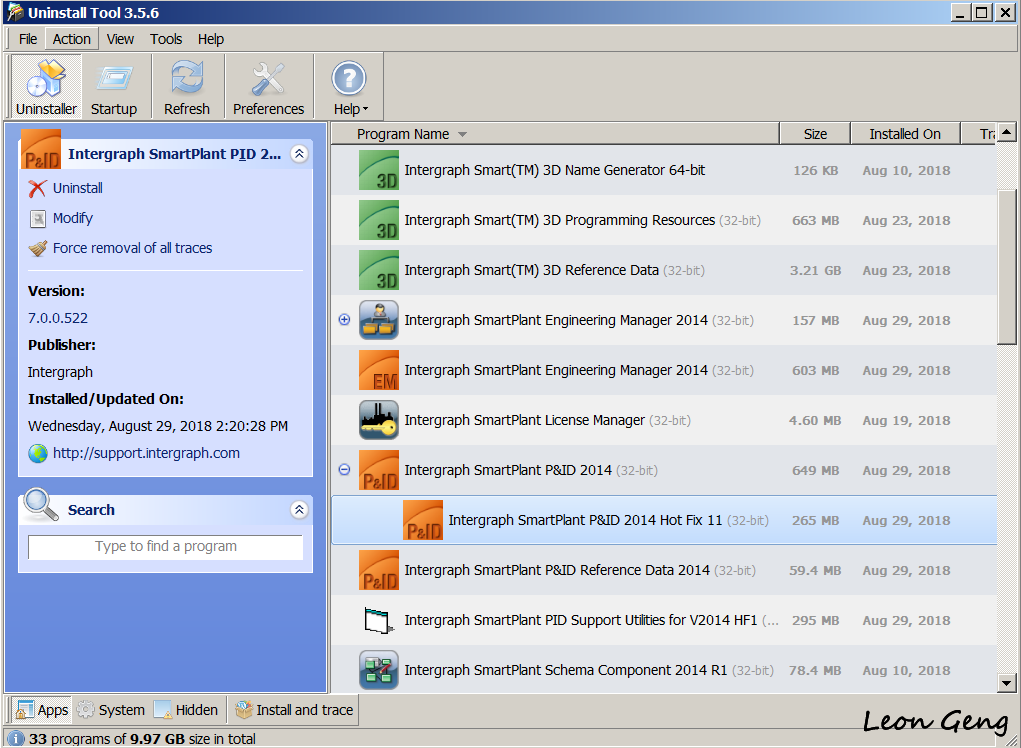Image resolution: width=1021 pixels, height=748 pixels.
Task: Refresh the installed programs list
Action: pos(187,87)
